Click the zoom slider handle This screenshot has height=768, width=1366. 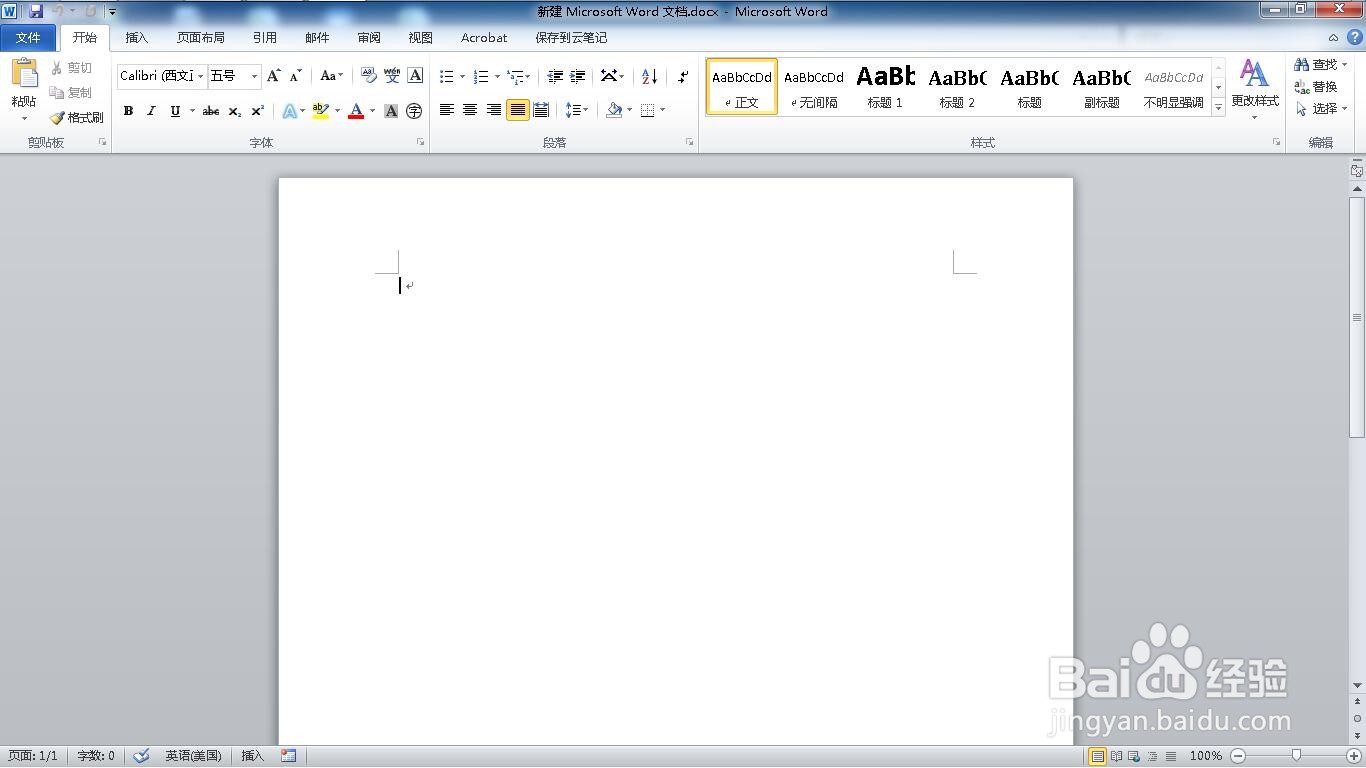click(x=1296, y=756)
